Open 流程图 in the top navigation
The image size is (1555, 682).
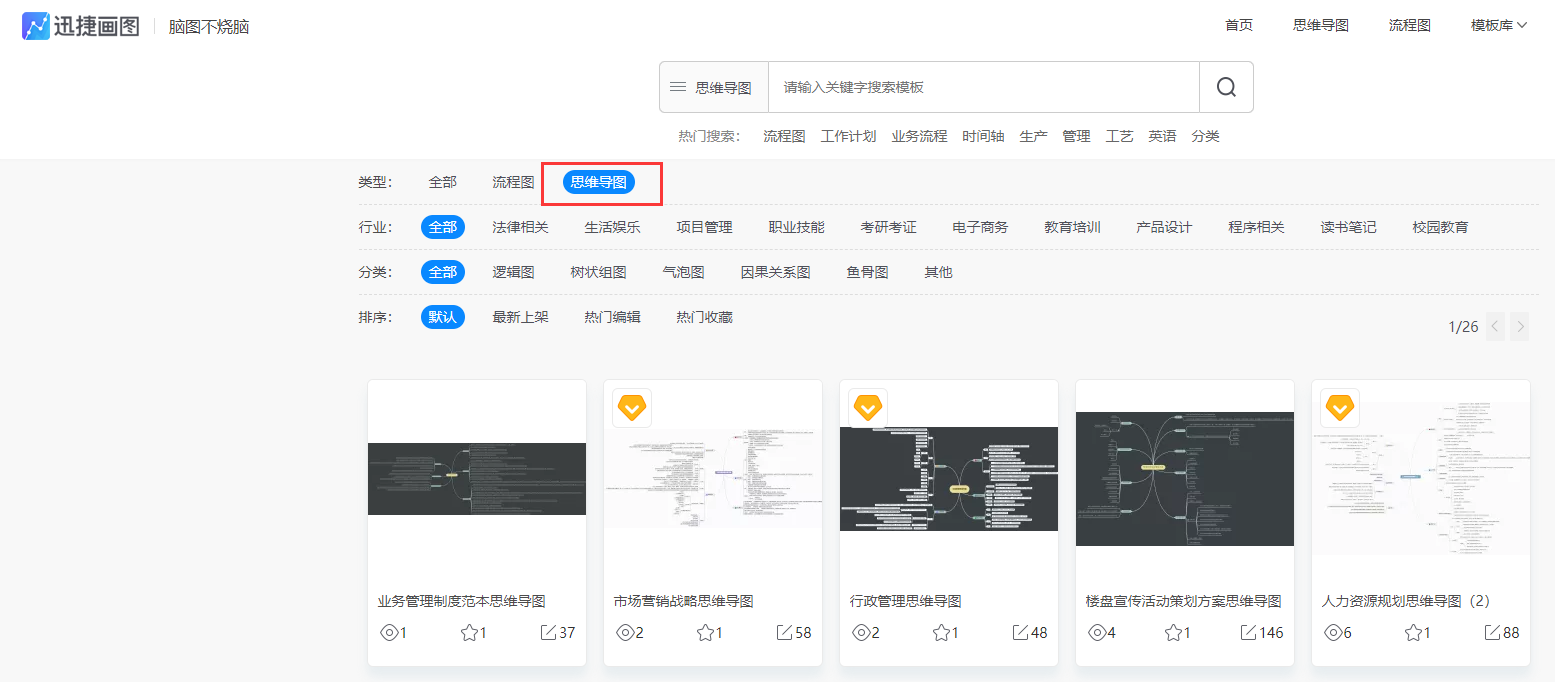(1410, 26)
